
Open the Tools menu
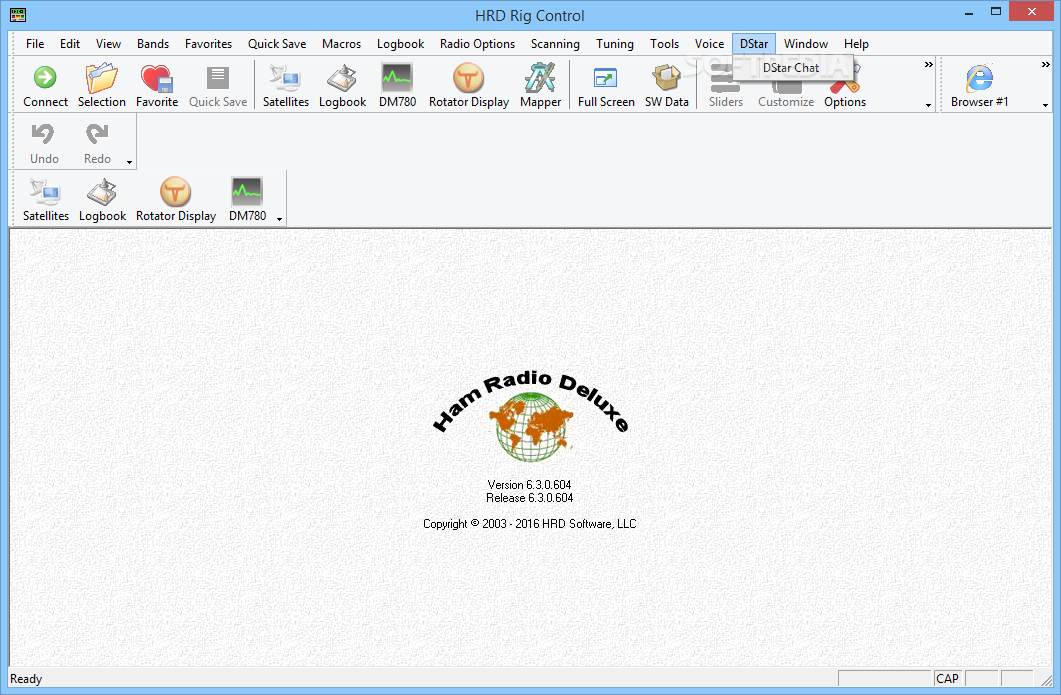coord(664,44)
